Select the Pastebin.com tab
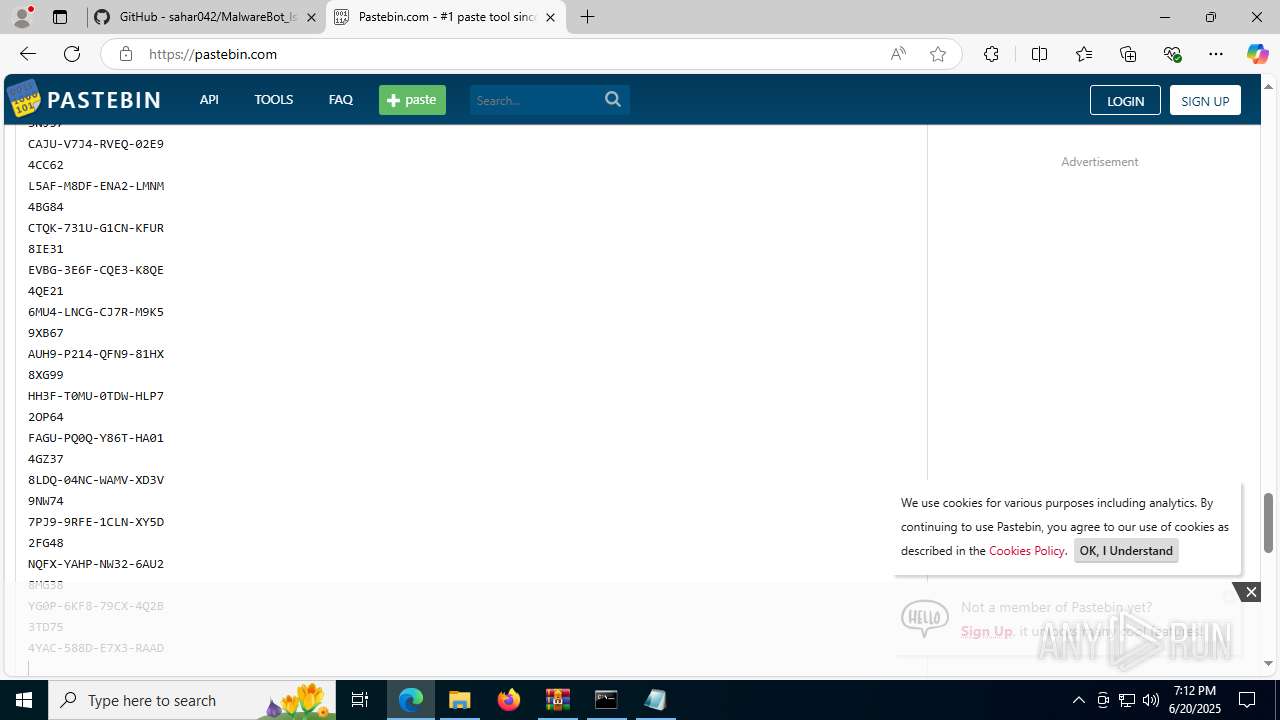The image size is (1280, 720). (x=445, y=17)
